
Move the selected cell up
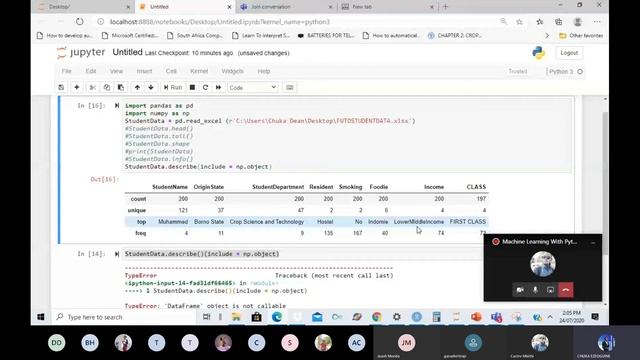coord(137,87)
